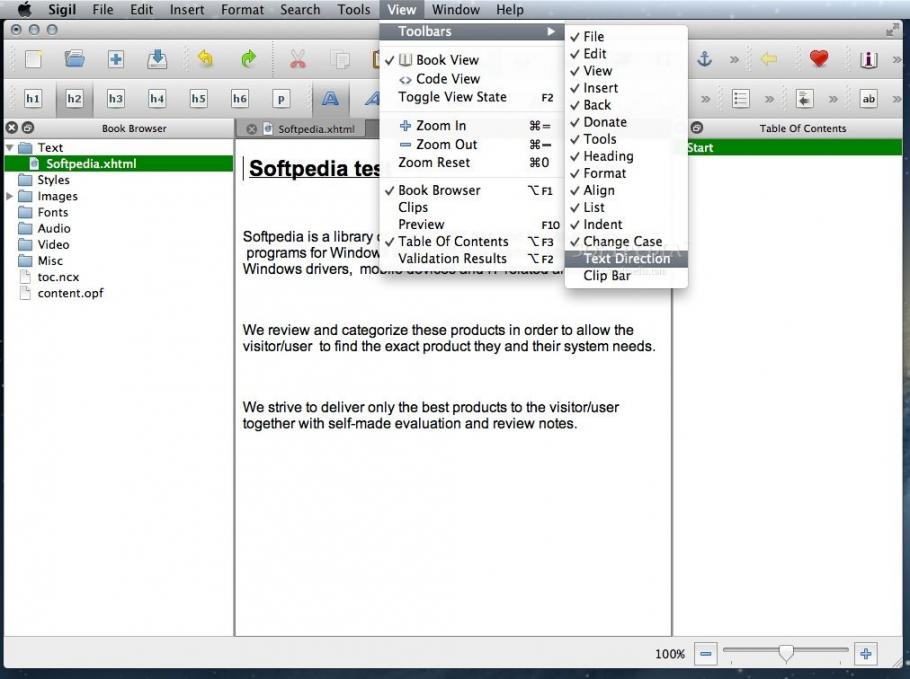Apply the h2 heading style

point(74,99)
